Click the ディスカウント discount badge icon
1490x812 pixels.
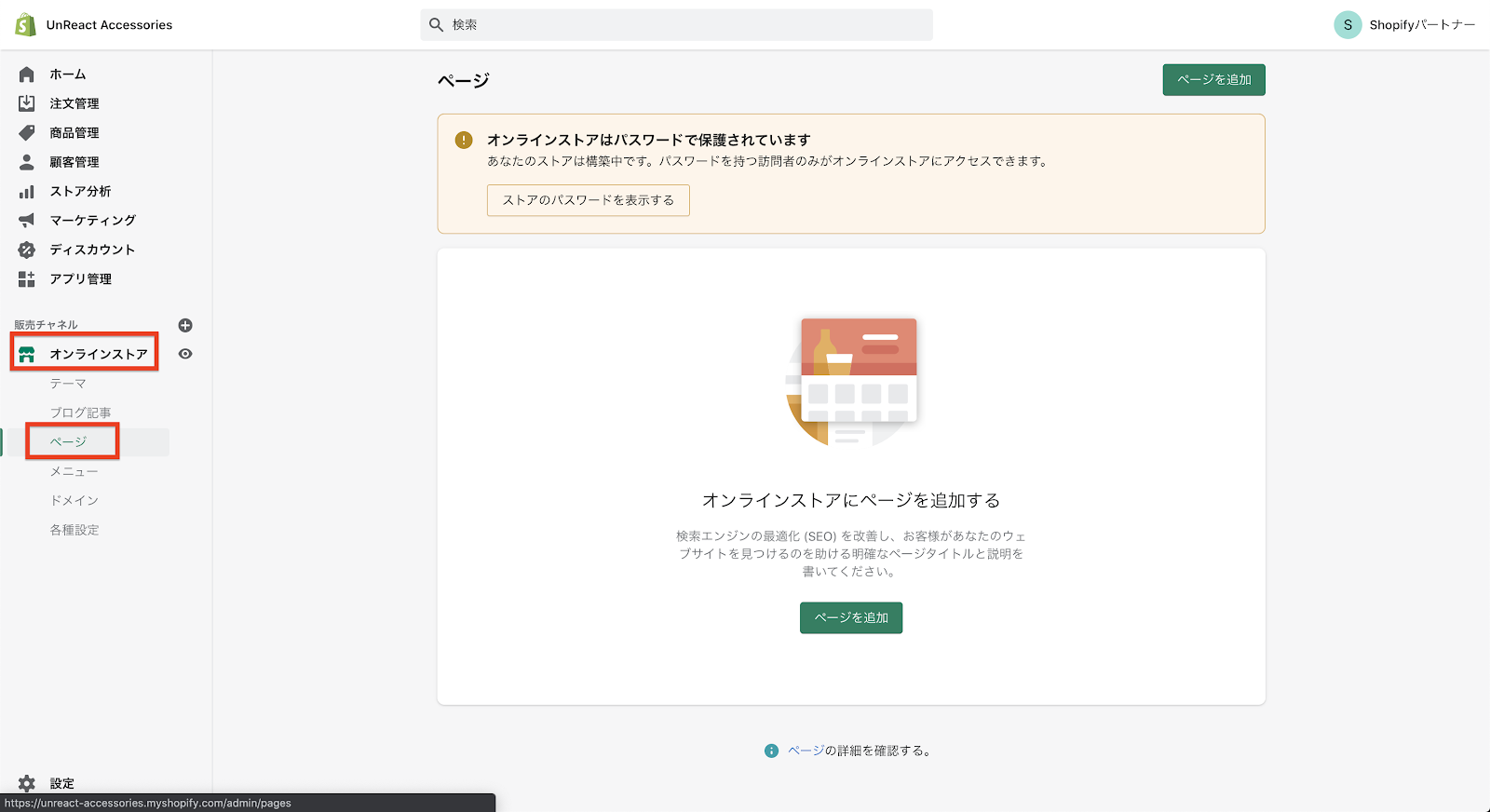coord(27,250)
